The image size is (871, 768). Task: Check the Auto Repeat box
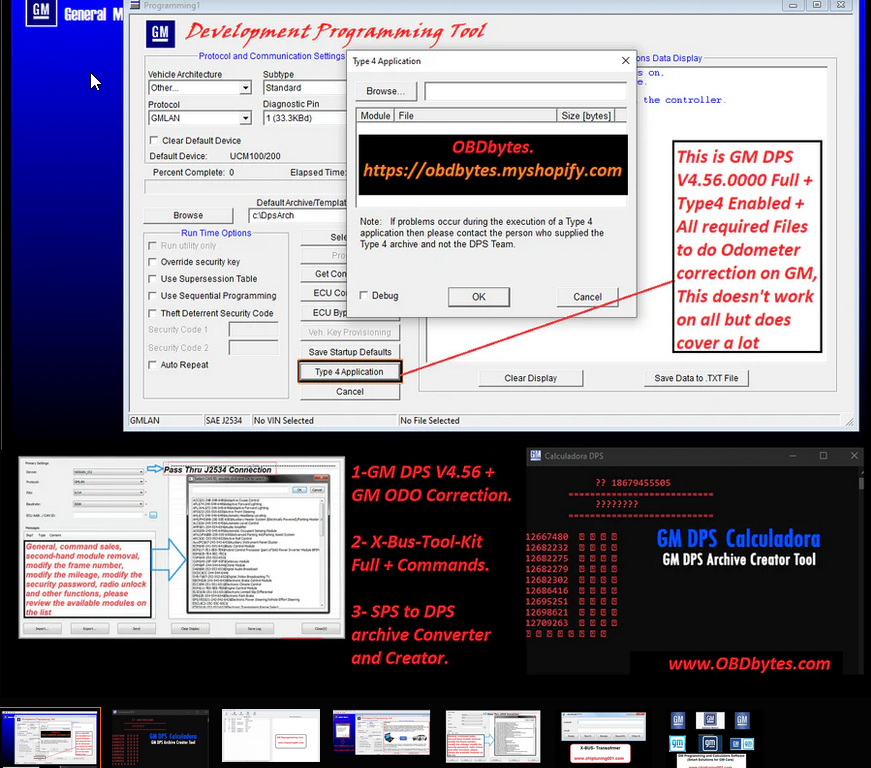pyautogui.click(x=153, y=365)
